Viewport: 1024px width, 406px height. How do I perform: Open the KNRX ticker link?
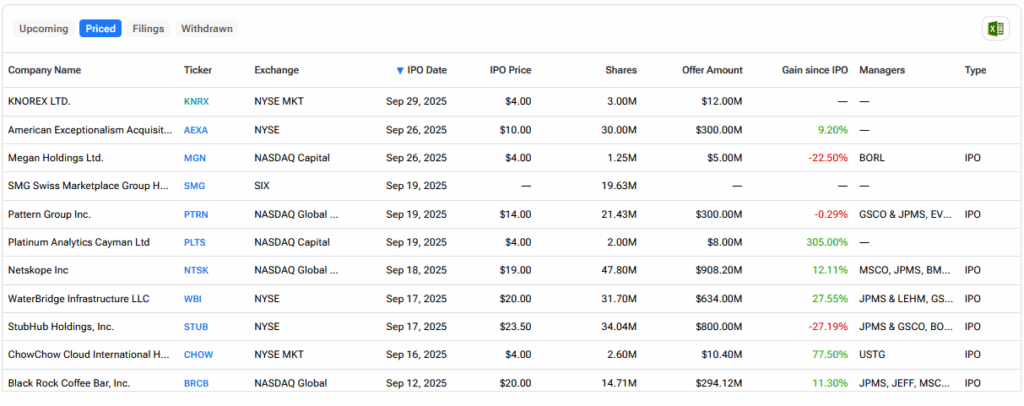point(198,102)
